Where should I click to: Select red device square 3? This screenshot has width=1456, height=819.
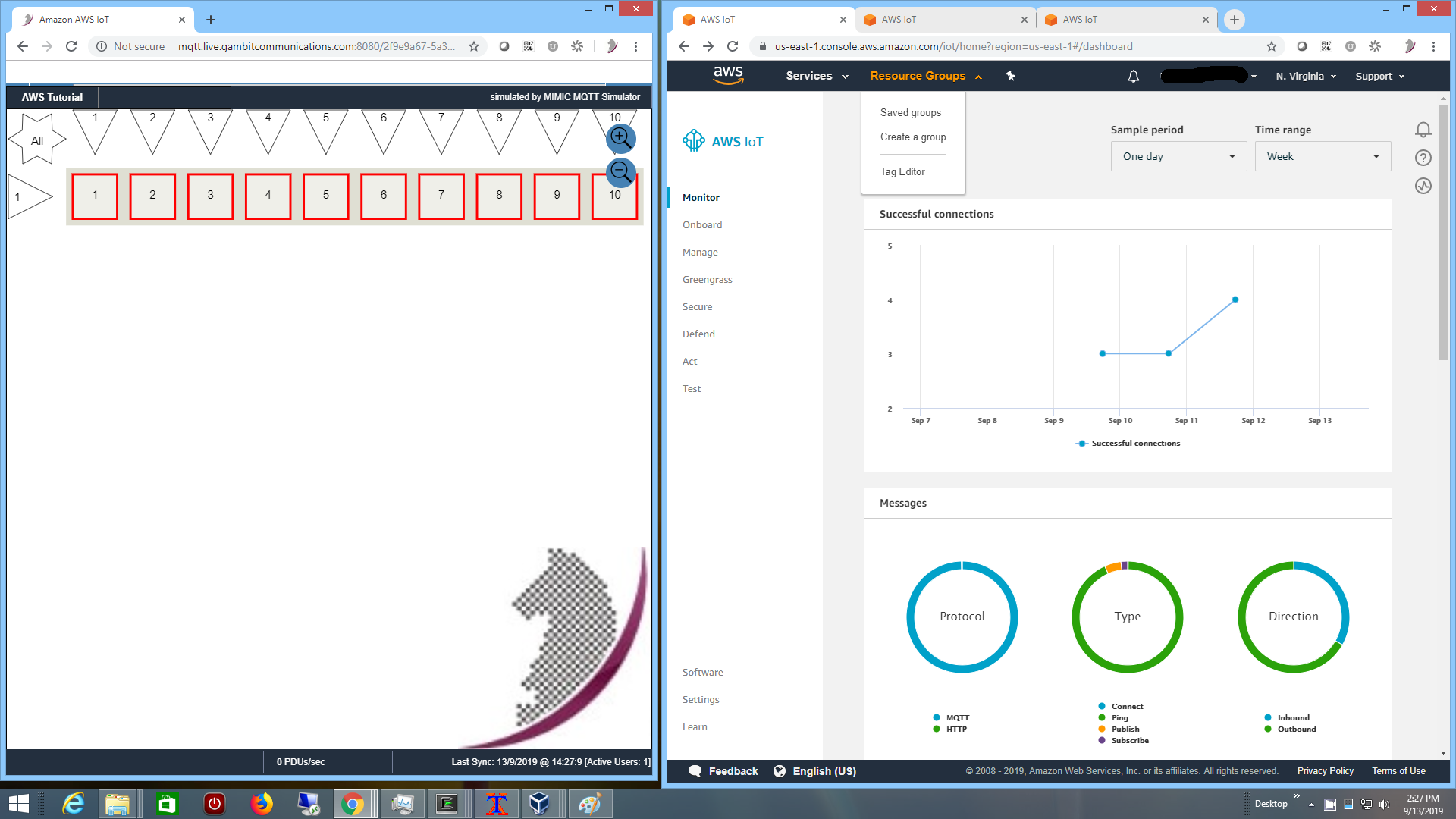click(x=210, y=196)
